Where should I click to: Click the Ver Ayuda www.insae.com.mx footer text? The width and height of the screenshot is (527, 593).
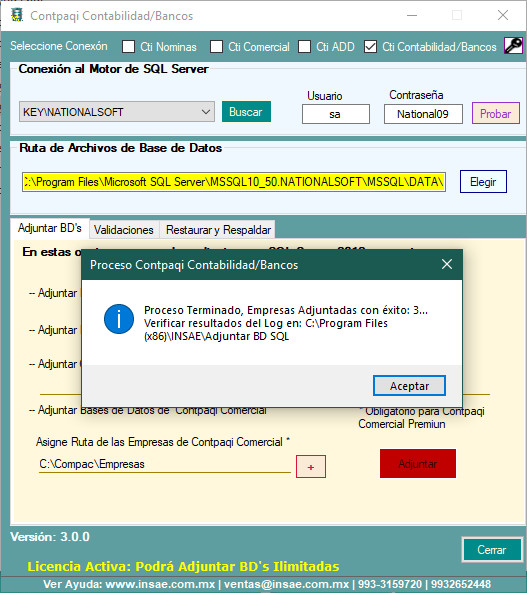click(267, 584)
